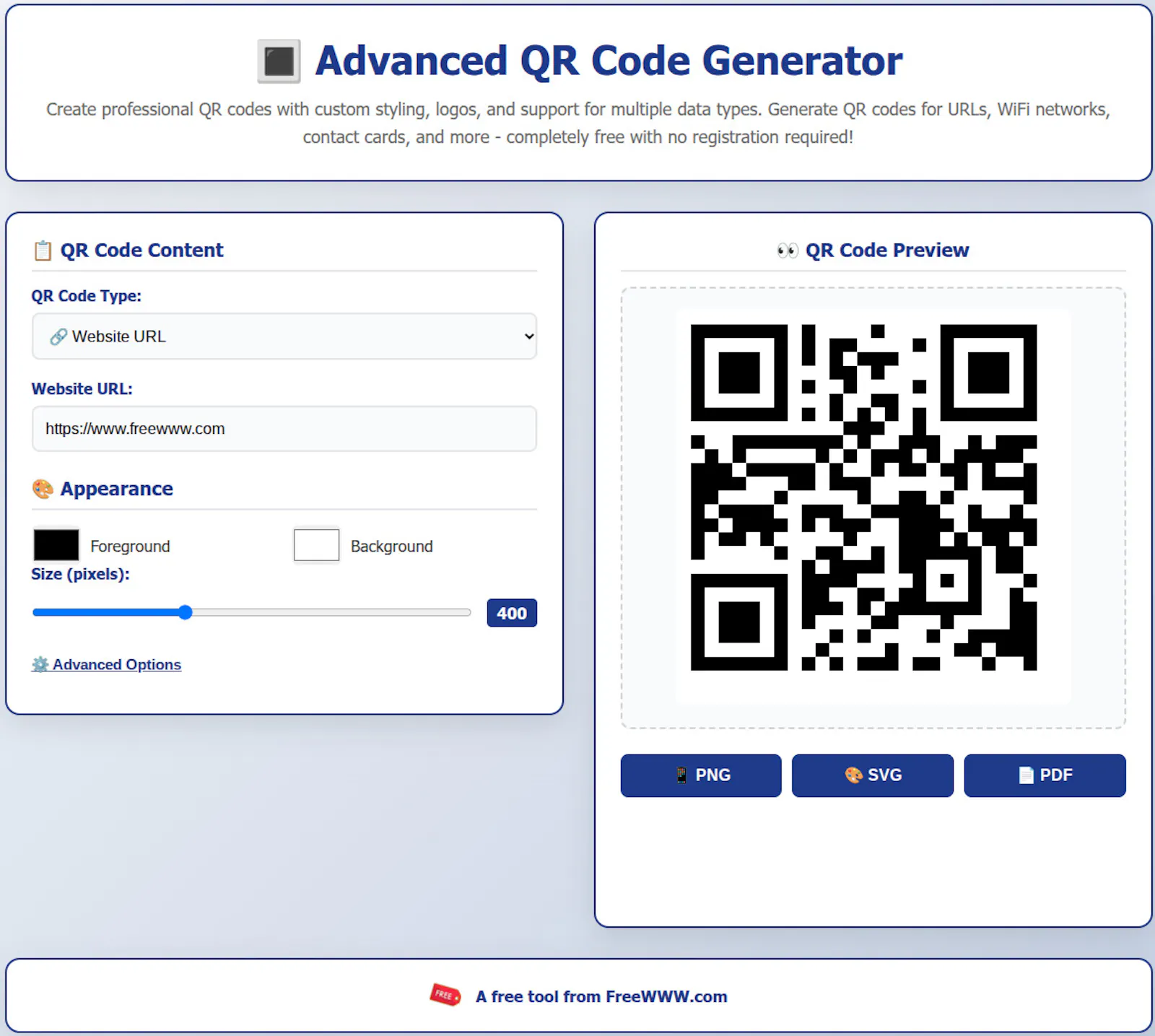Open the Background color picker
The image size is (1155, 1036).
point(316,545)
